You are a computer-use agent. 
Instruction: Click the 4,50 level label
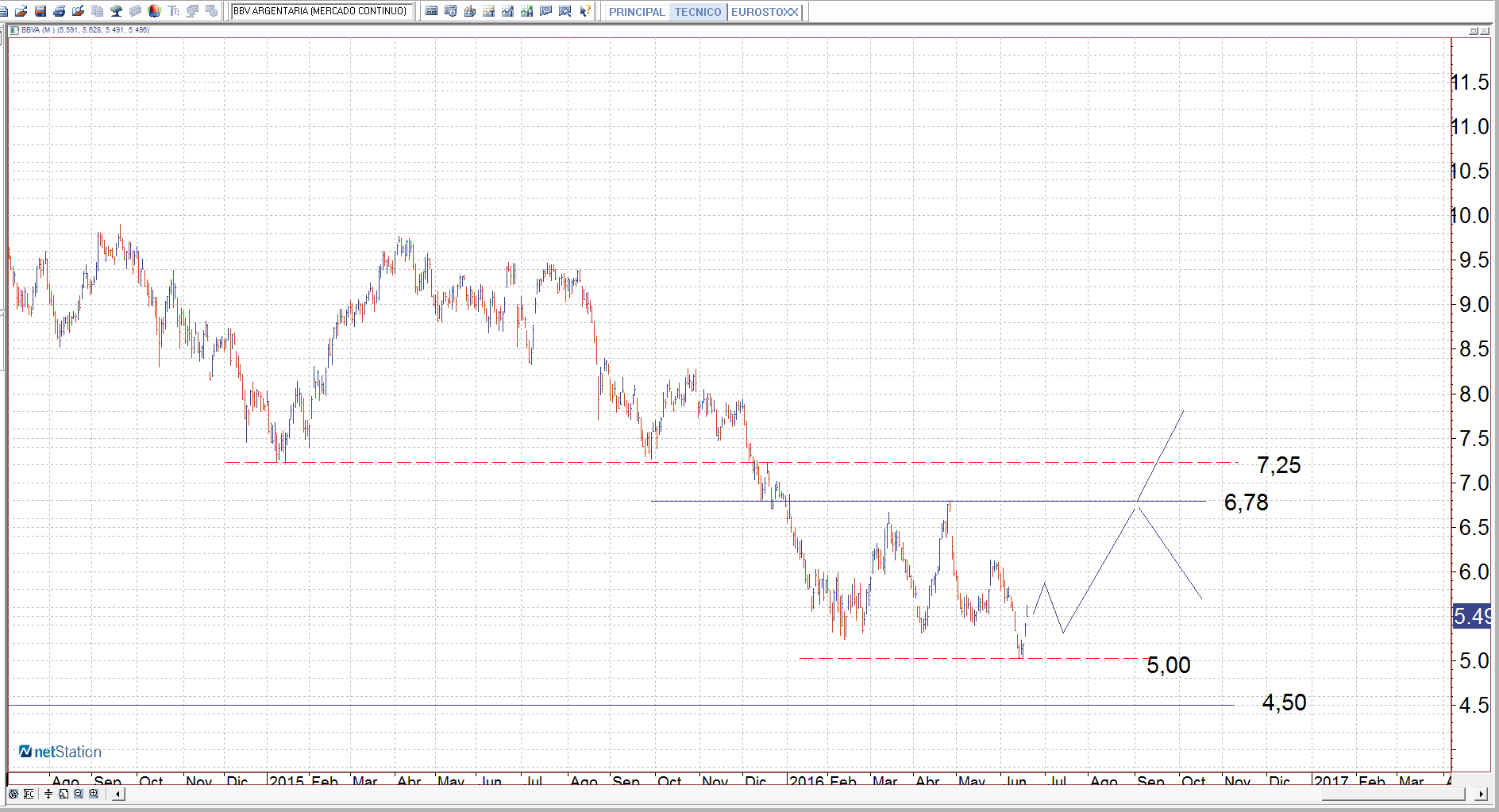click(1285, 702)
